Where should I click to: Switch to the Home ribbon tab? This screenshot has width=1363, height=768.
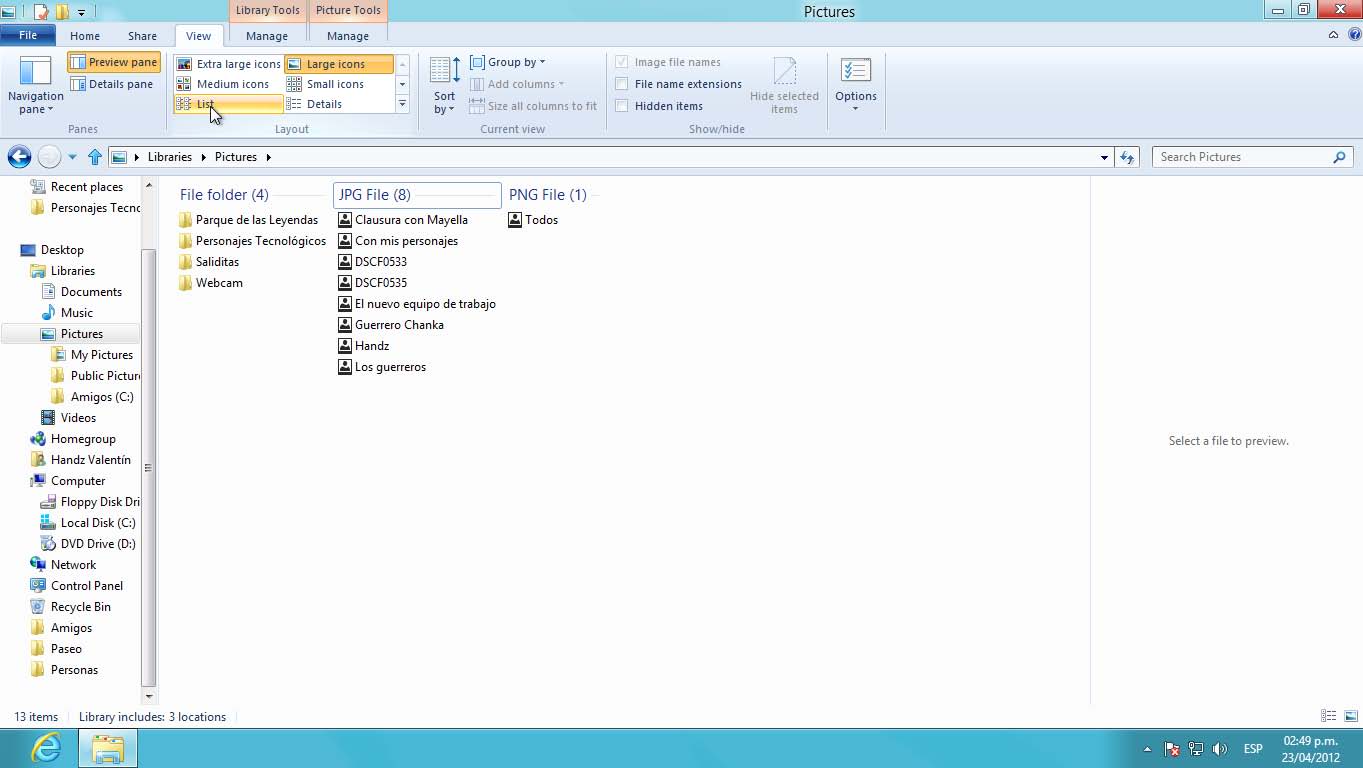click(85, 36)
